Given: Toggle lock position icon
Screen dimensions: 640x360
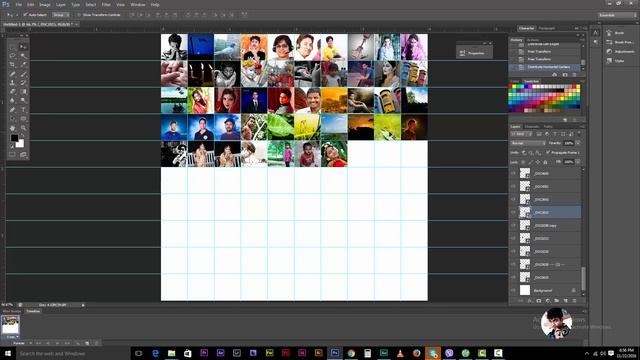Looking at the screenshot, I should (538, 162).
